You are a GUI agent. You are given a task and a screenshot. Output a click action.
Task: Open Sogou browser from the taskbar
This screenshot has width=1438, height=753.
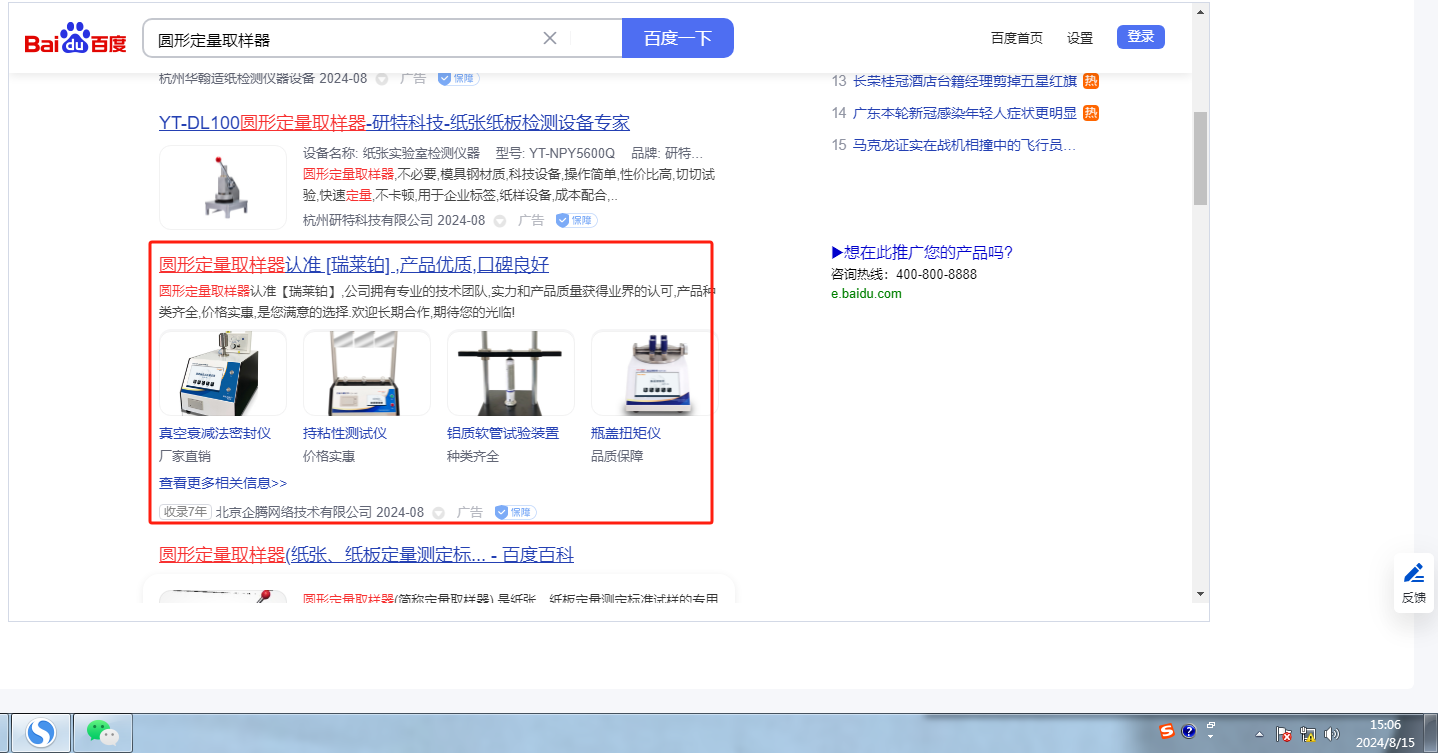[x=40, y=734]
